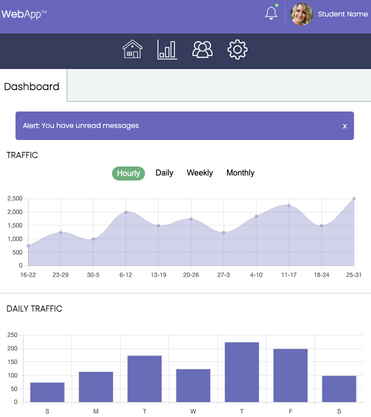Viewport: 371px width, 417px height.
Task: Click the 6-12 data point on traffic chart
Action: click(126, 212)
